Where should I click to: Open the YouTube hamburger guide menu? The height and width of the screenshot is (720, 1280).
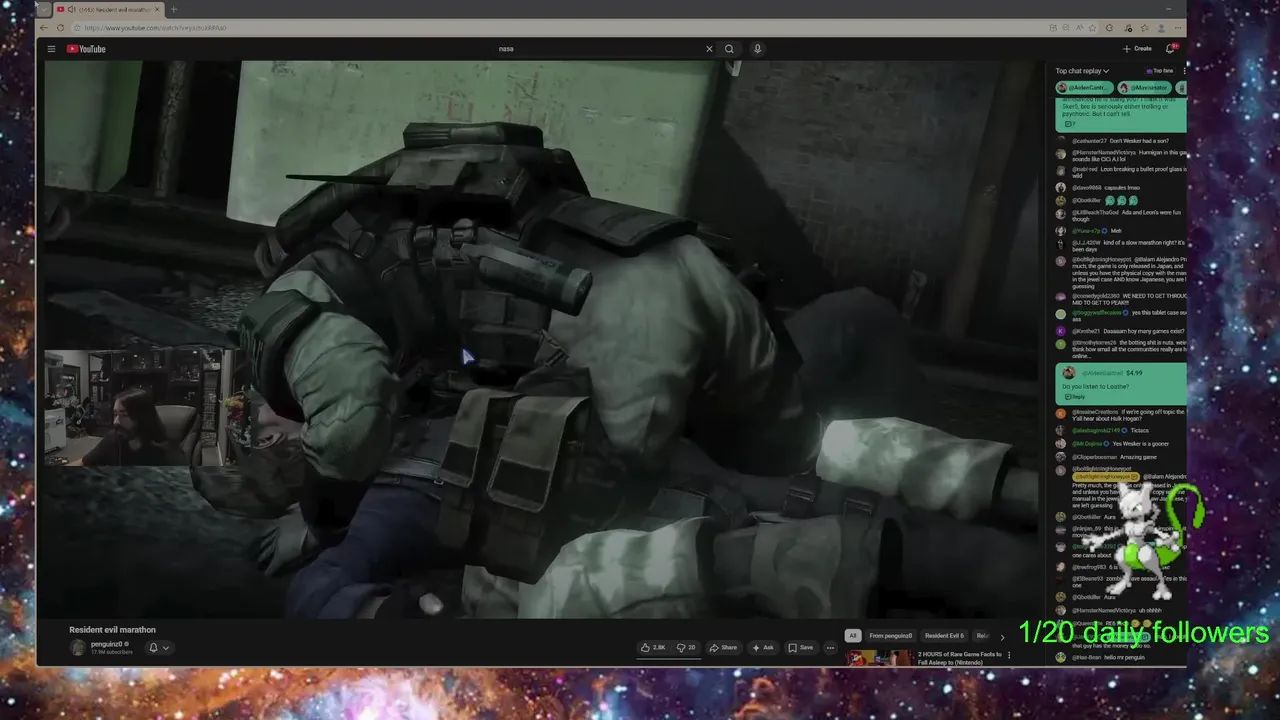[x=51, y=49]
